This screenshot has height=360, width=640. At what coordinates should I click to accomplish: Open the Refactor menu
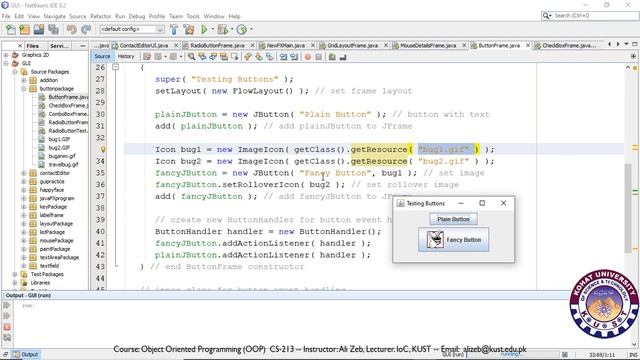tap(100, 16)
